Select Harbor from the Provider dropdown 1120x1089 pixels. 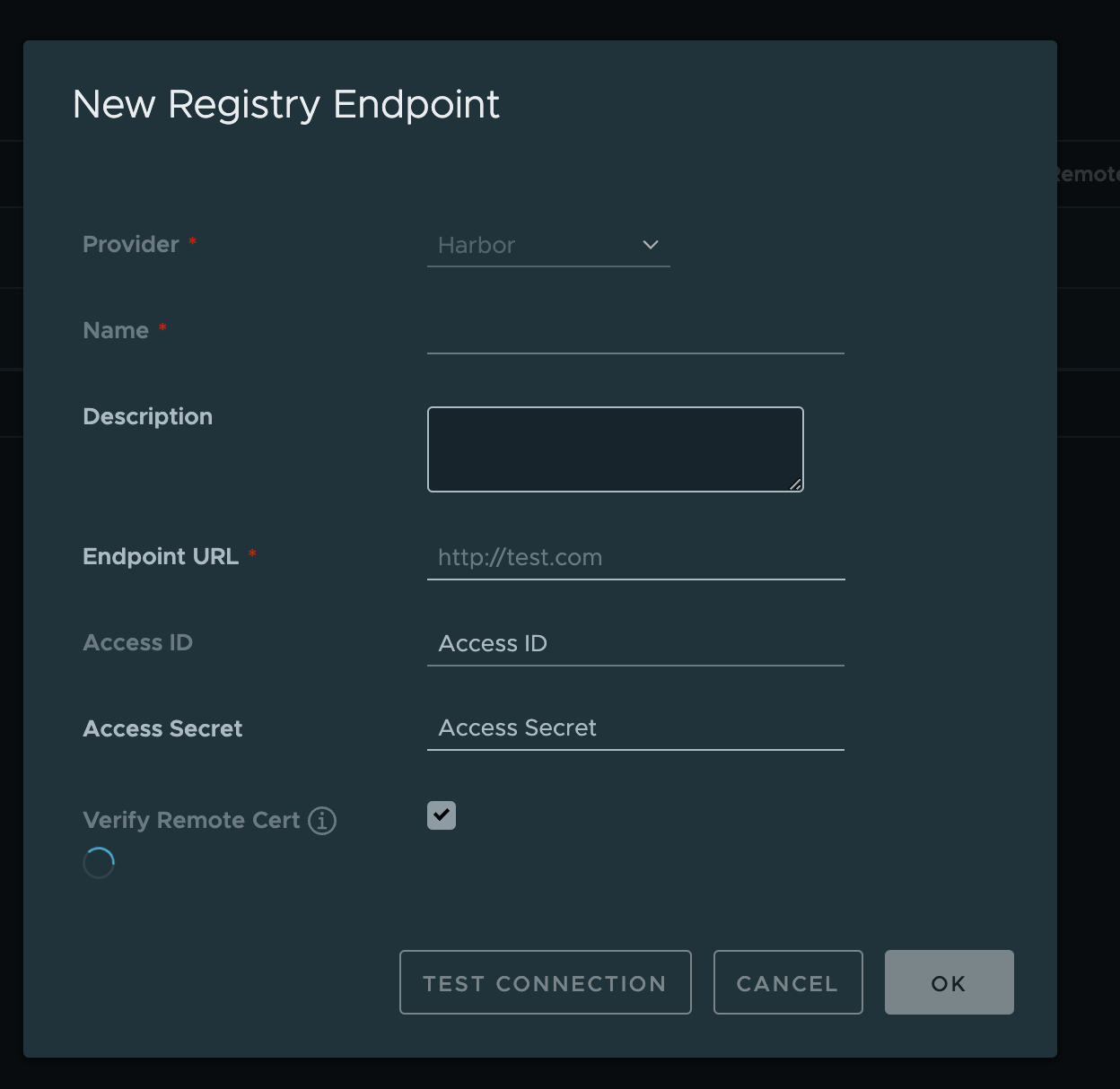[548, 245]
